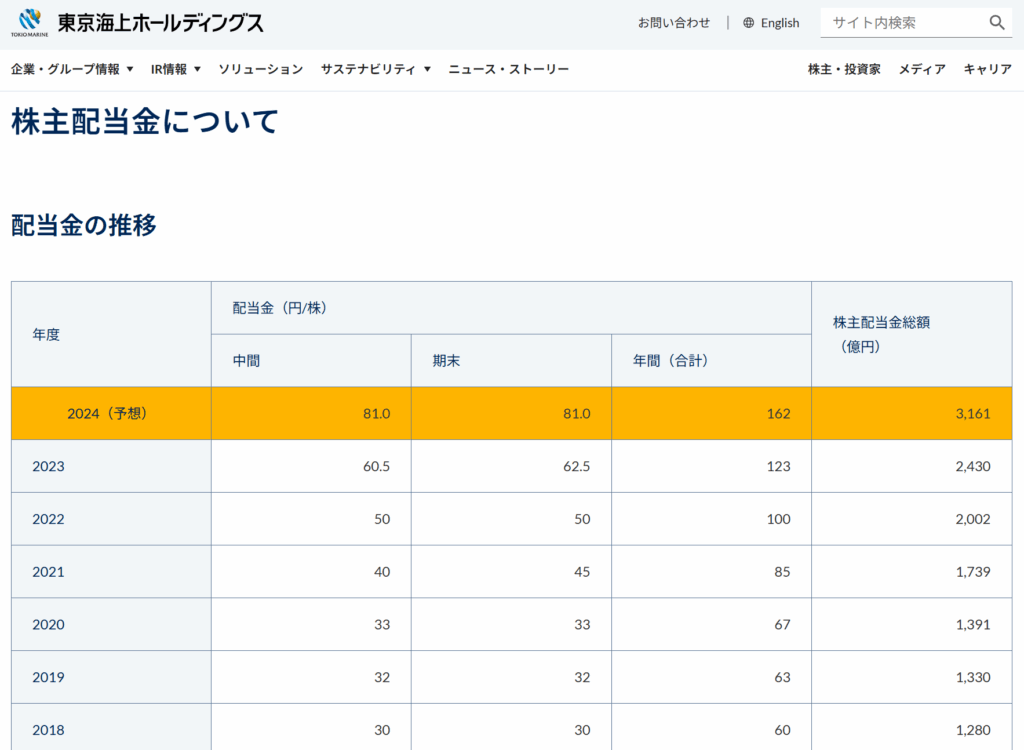Click the 期末 column header

511,361
